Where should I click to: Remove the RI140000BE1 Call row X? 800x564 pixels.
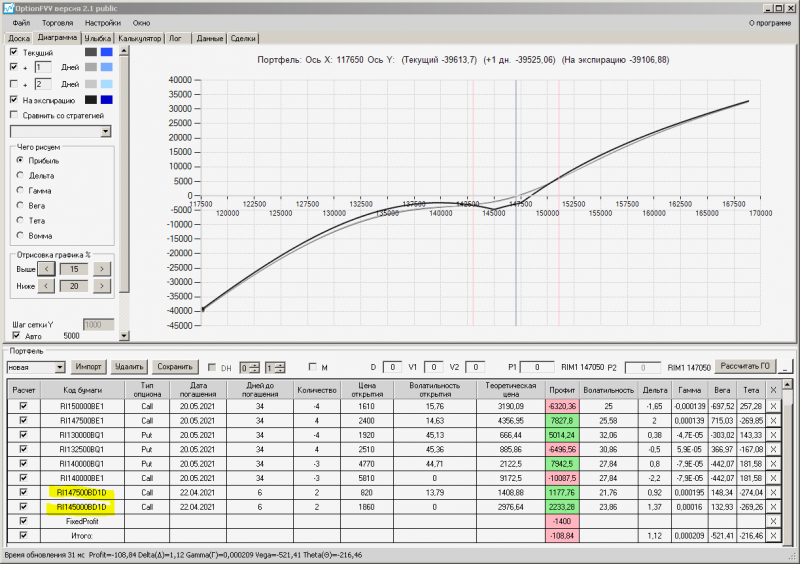coord(773,478)
